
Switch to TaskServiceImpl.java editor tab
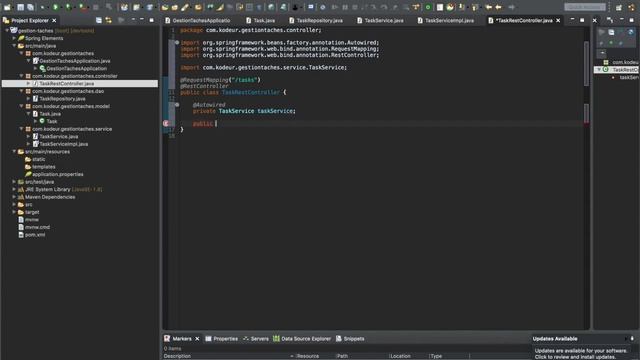click(446, 20)
